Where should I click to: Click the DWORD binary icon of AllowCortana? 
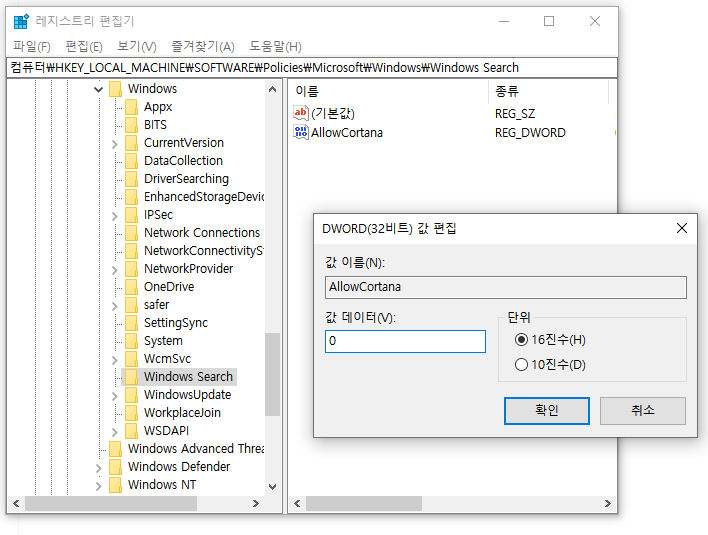301,132
